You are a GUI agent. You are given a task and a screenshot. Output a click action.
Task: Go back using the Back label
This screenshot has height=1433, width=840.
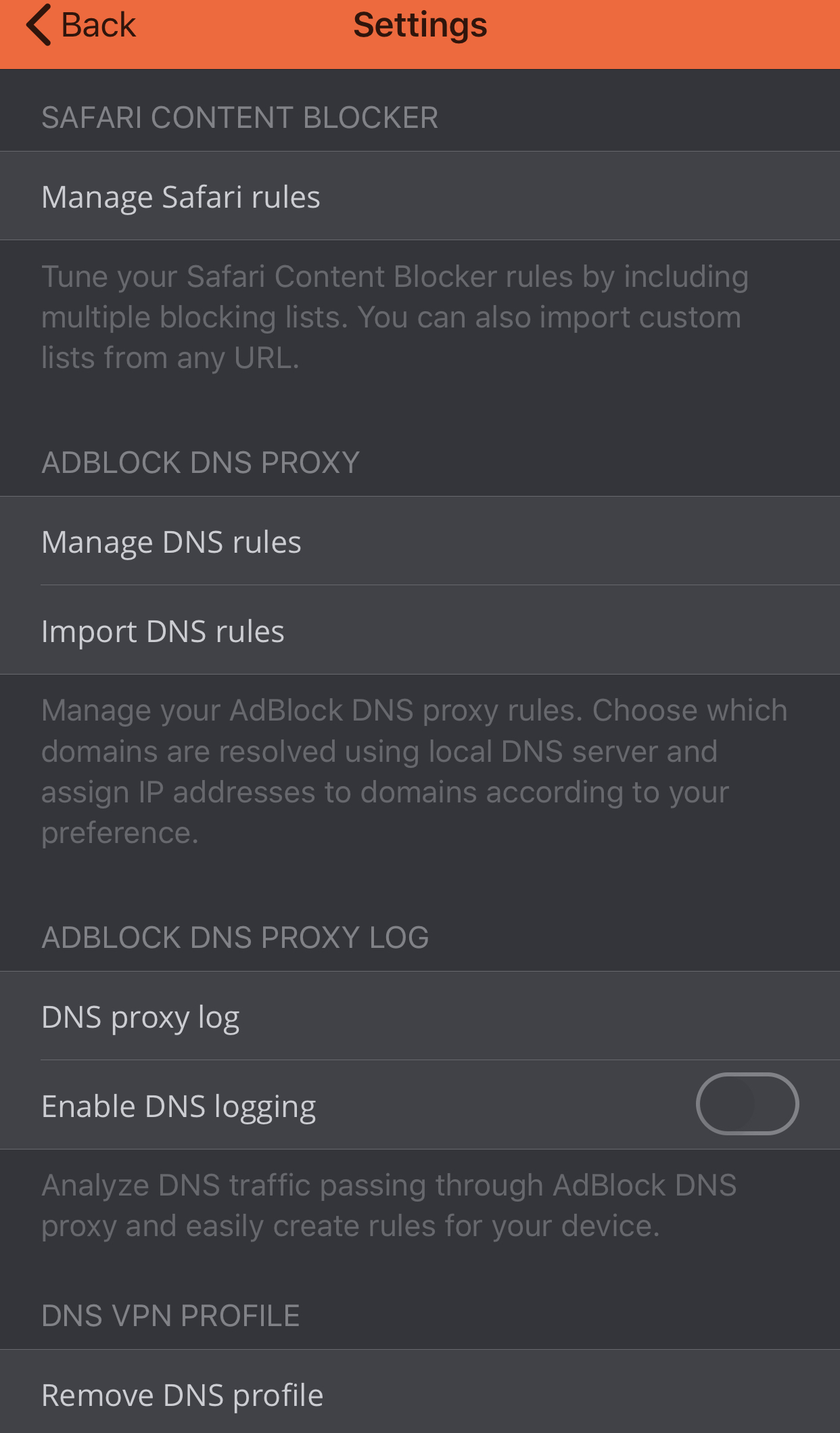point(98,25)
